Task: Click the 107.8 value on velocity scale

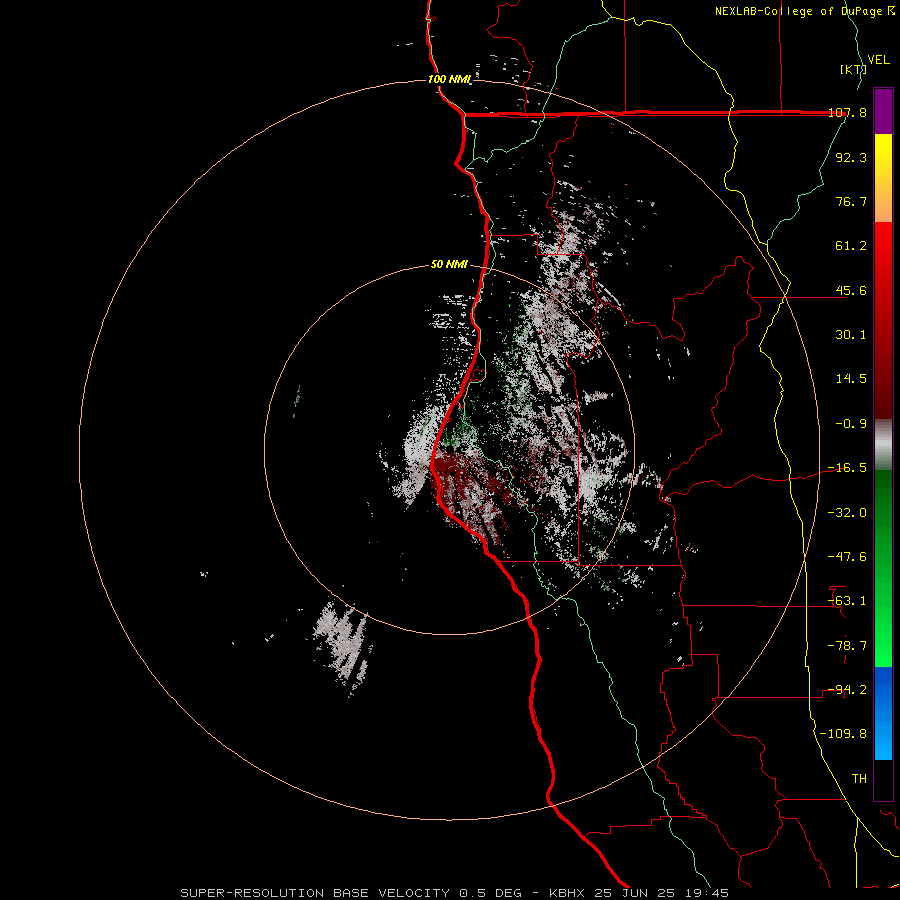Action: tap(848, 112)
